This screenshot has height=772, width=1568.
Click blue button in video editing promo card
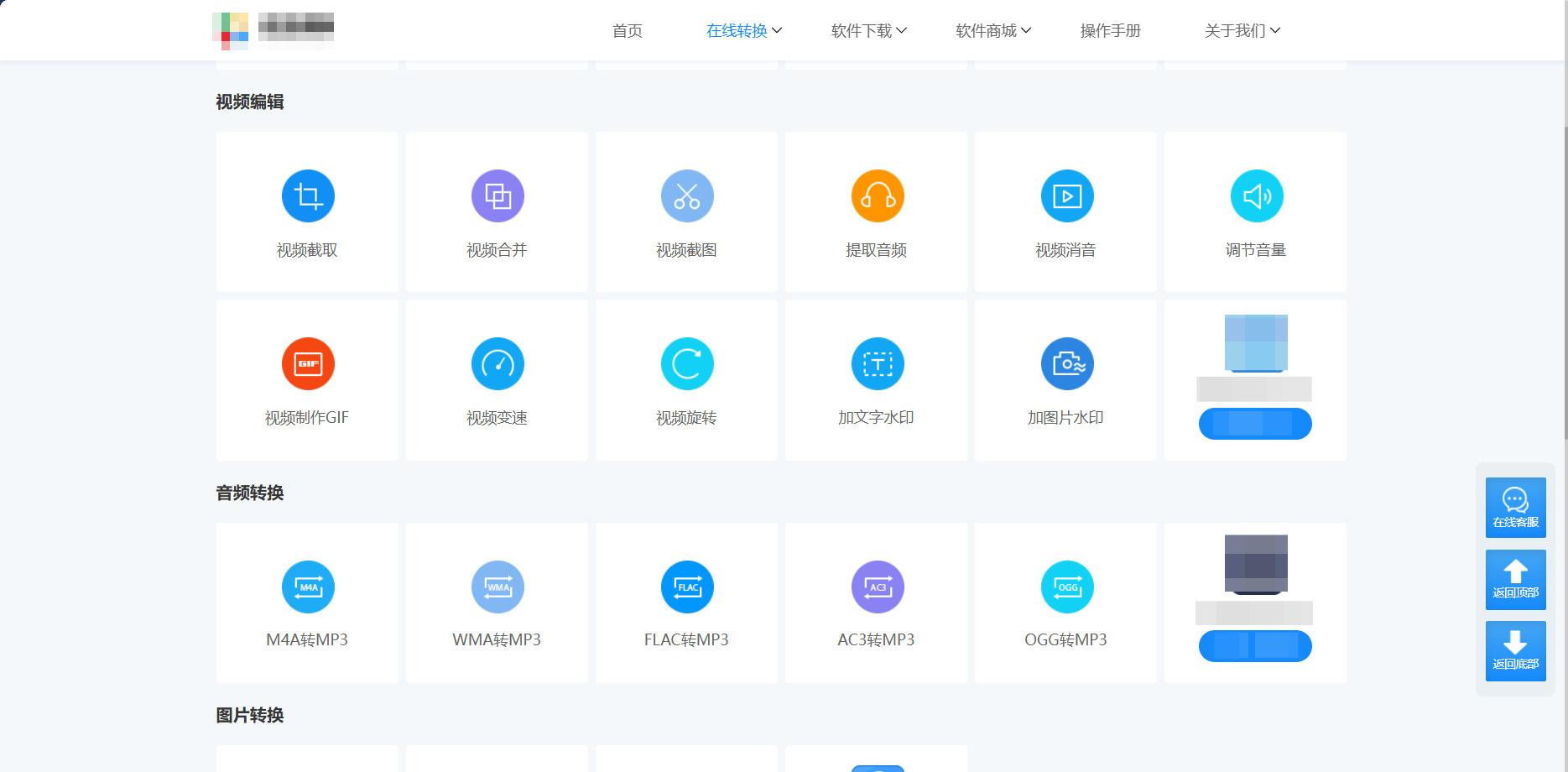click(1255, 424)
